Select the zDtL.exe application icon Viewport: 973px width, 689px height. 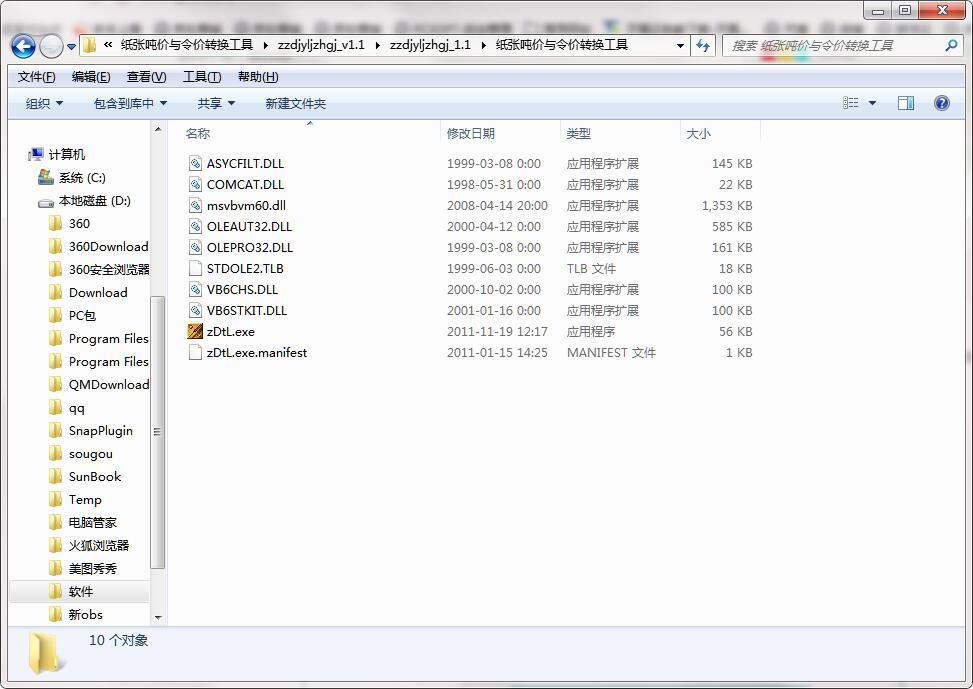(195, 331)
